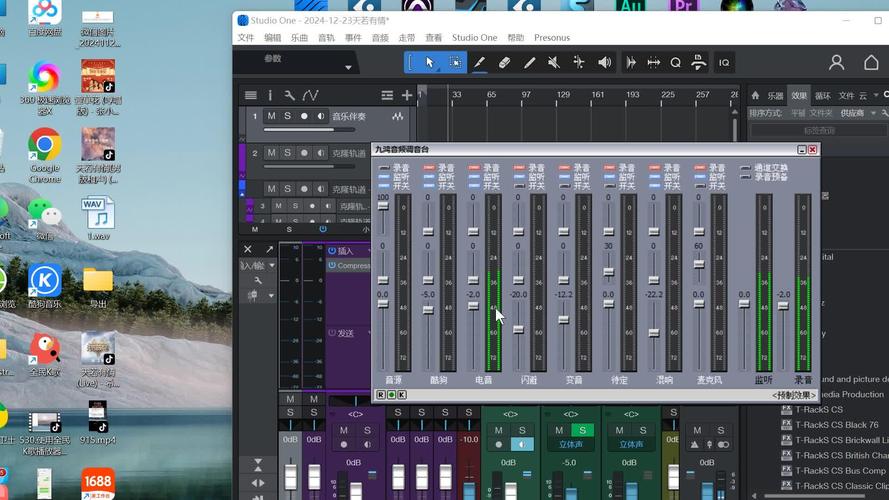Select T-RackS CS Black 76 effect
The width and height of the screenshot is (889, 500).
click(x=836, y=425)
